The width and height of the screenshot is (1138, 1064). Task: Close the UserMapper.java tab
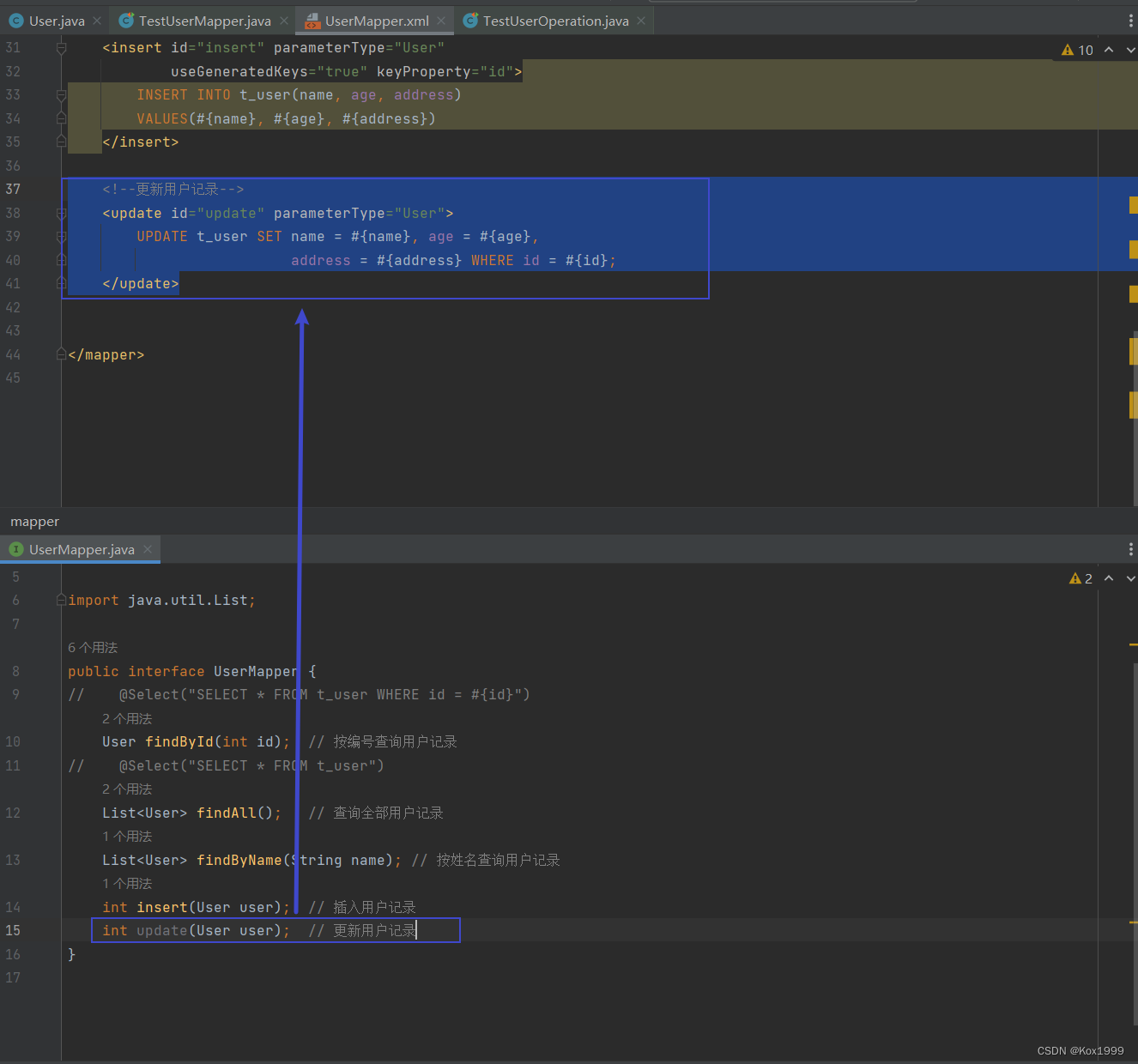click(148, 549)
